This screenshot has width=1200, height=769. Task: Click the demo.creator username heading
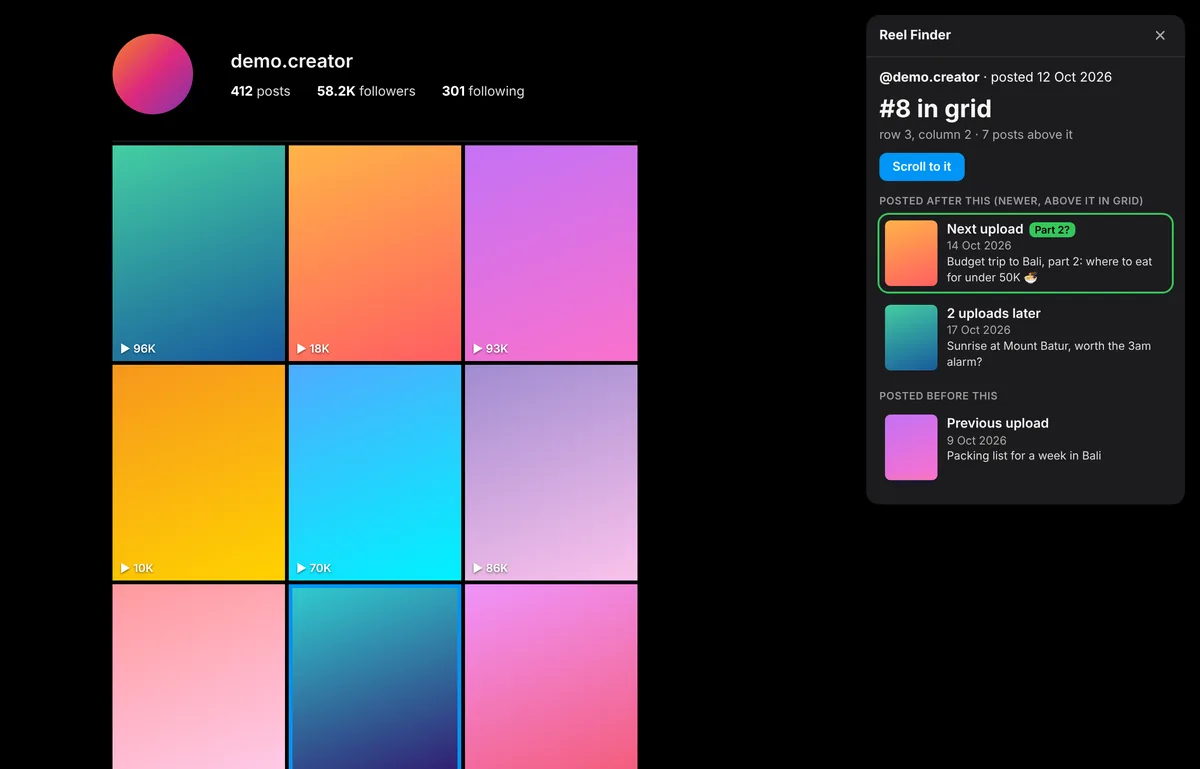(291, 61)
